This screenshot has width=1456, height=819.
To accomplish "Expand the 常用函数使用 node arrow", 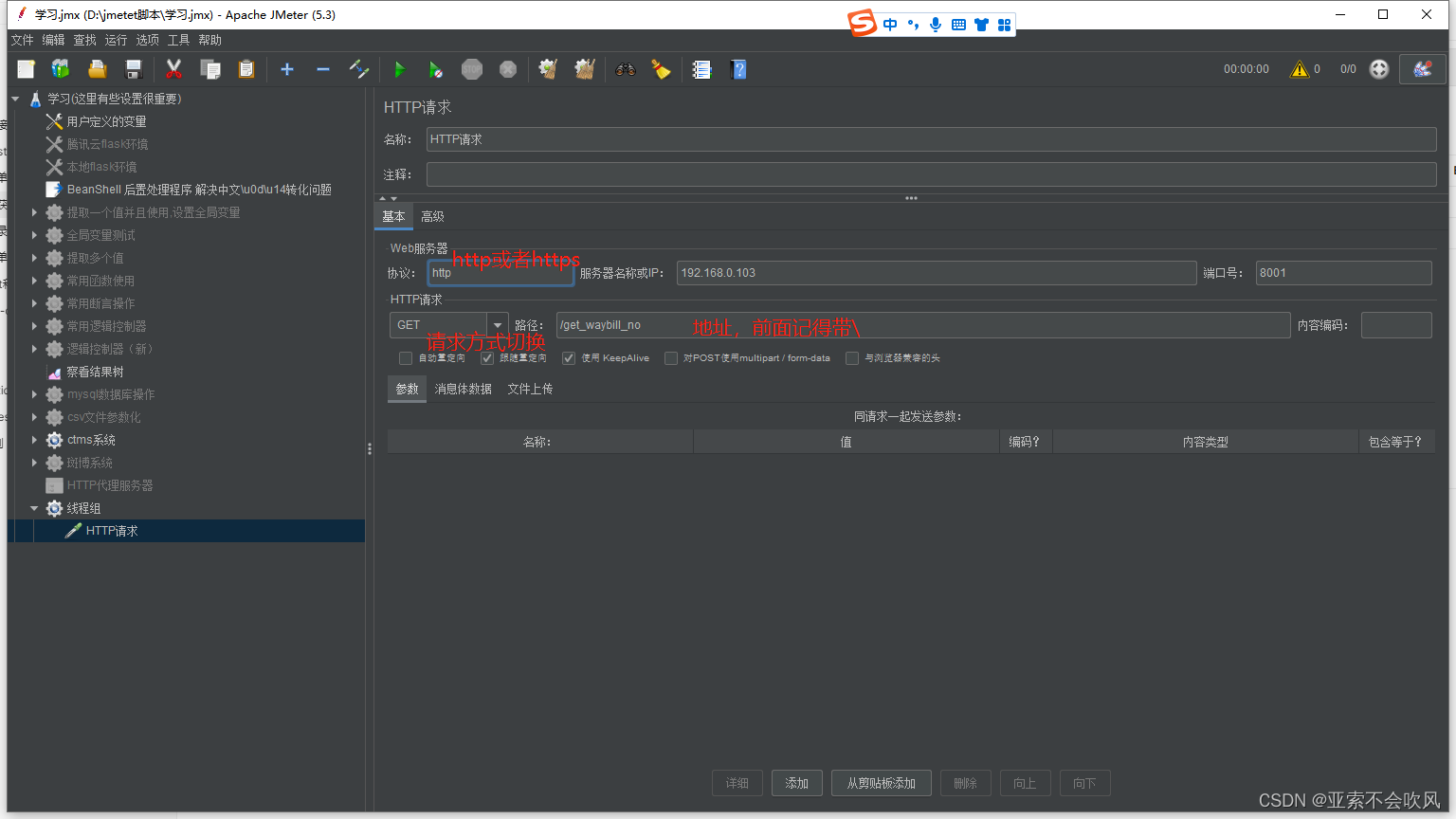I will click(x=34, y=281).
